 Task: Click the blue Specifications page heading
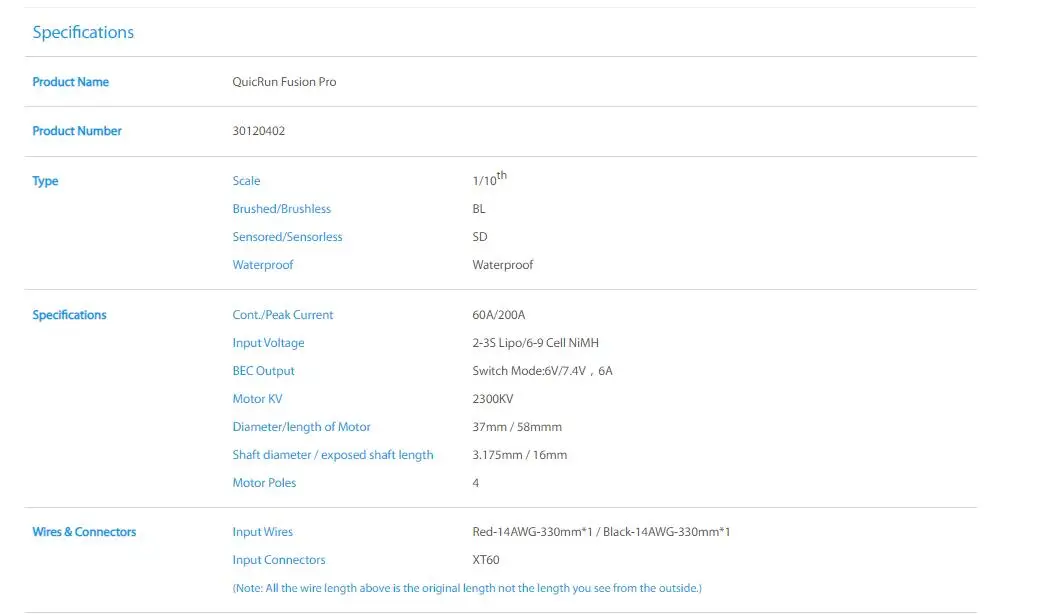[83, 33]
